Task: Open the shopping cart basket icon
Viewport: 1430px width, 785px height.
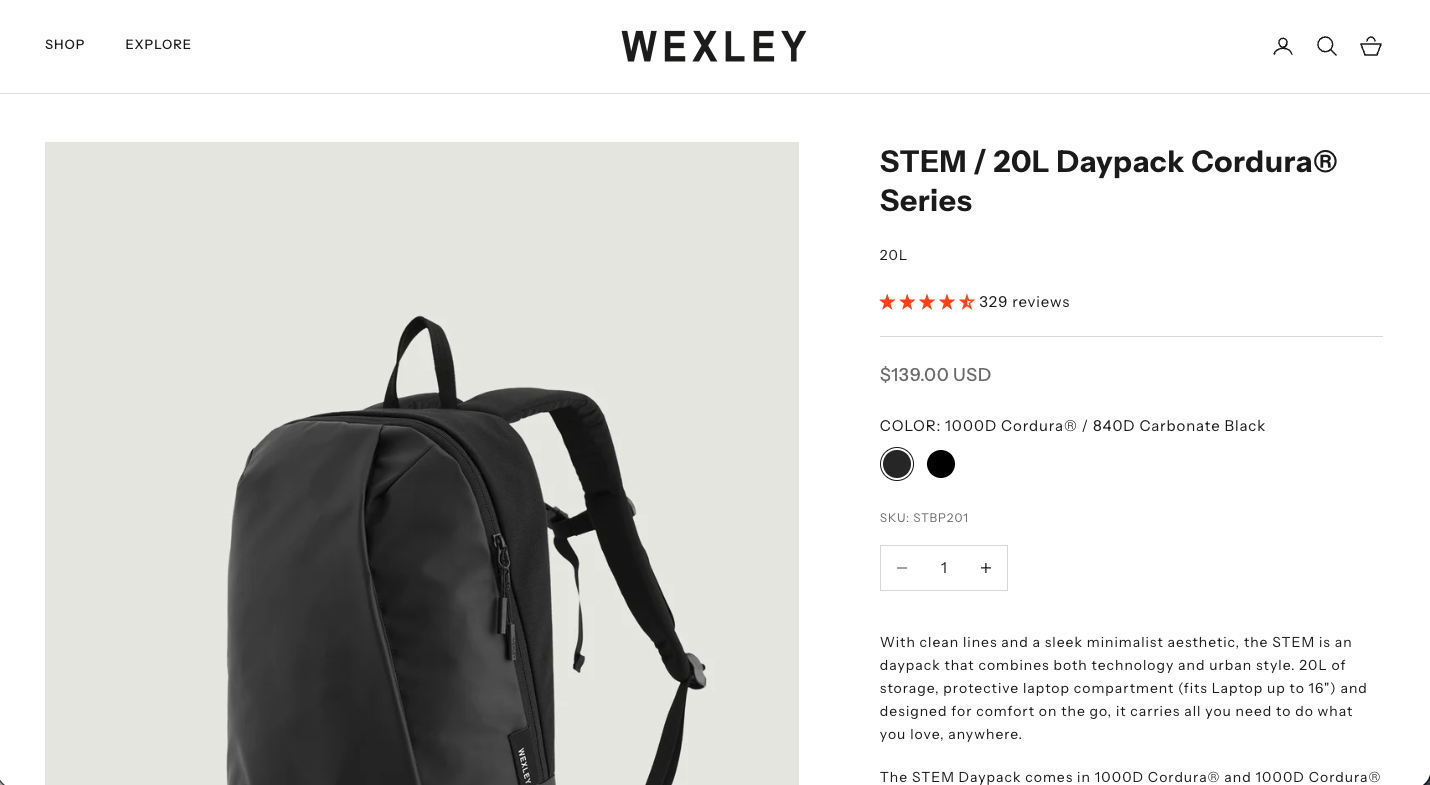Action: click(x=1371, y=46)
